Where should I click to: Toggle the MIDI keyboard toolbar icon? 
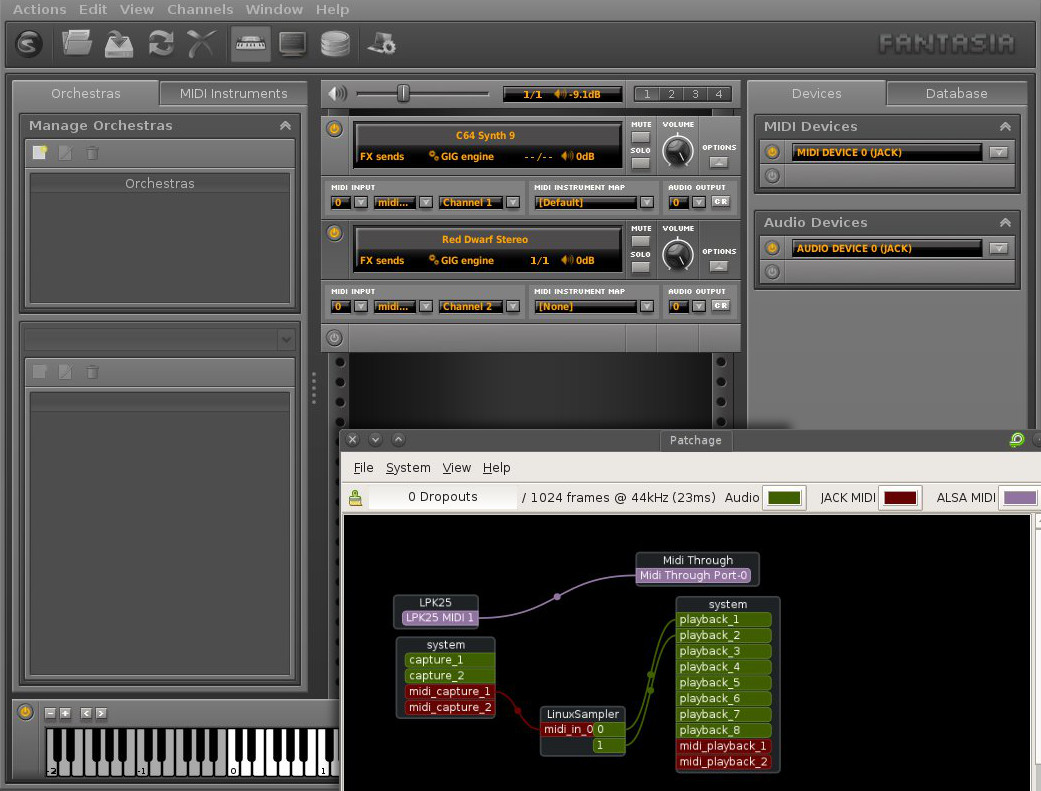point(250,43)
